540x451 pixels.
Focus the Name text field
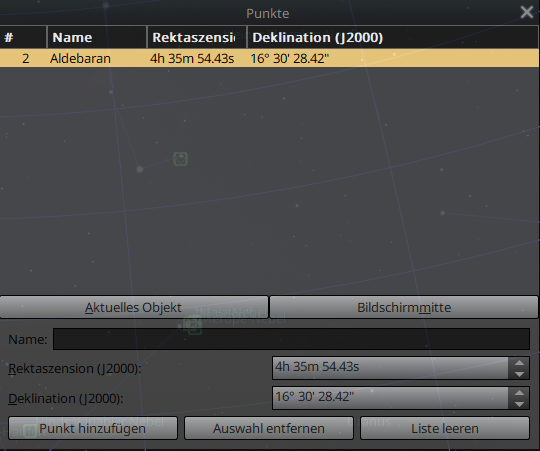click(291, 339)
